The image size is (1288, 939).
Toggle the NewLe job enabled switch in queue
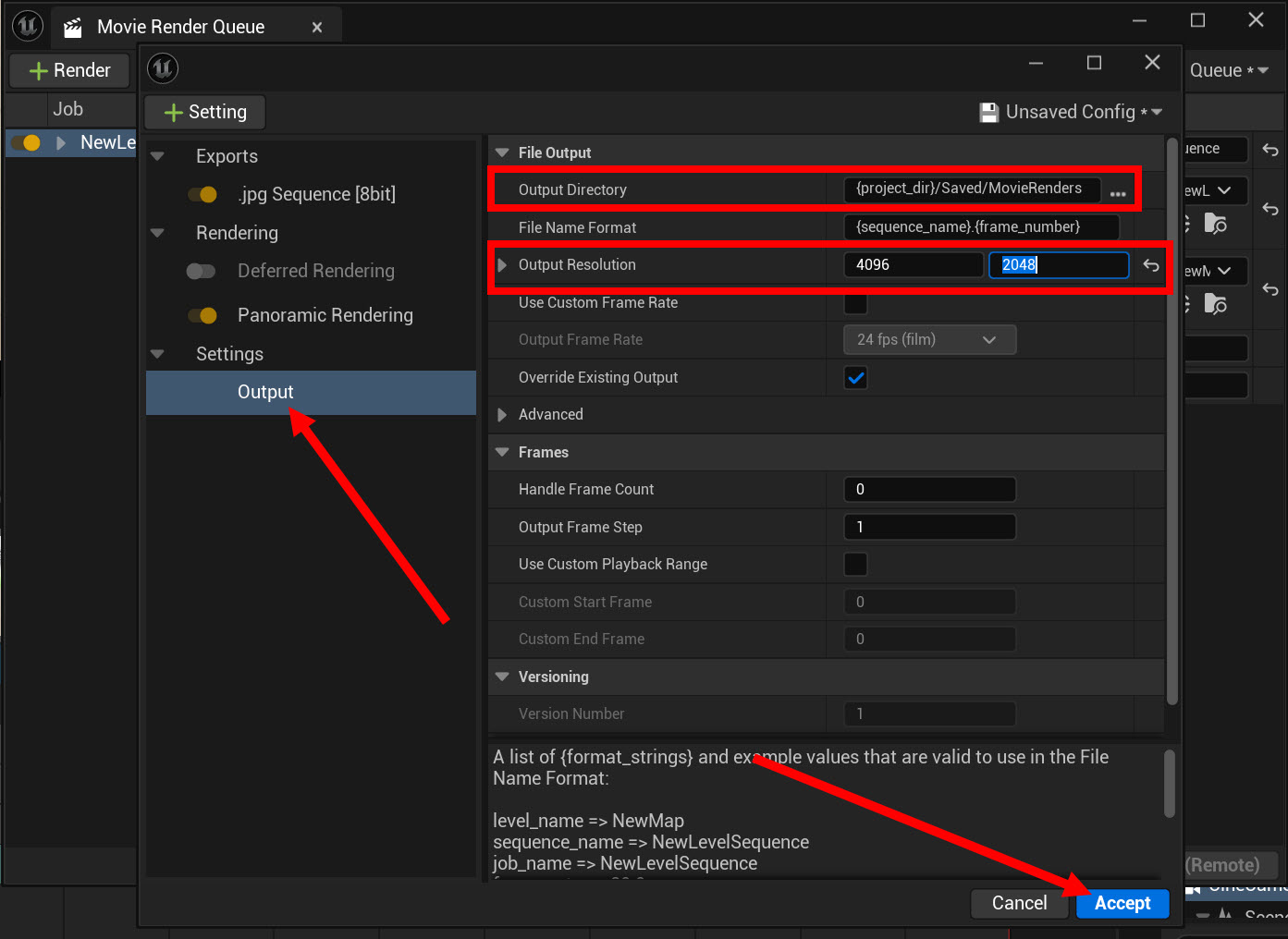(x=26, y=142)
